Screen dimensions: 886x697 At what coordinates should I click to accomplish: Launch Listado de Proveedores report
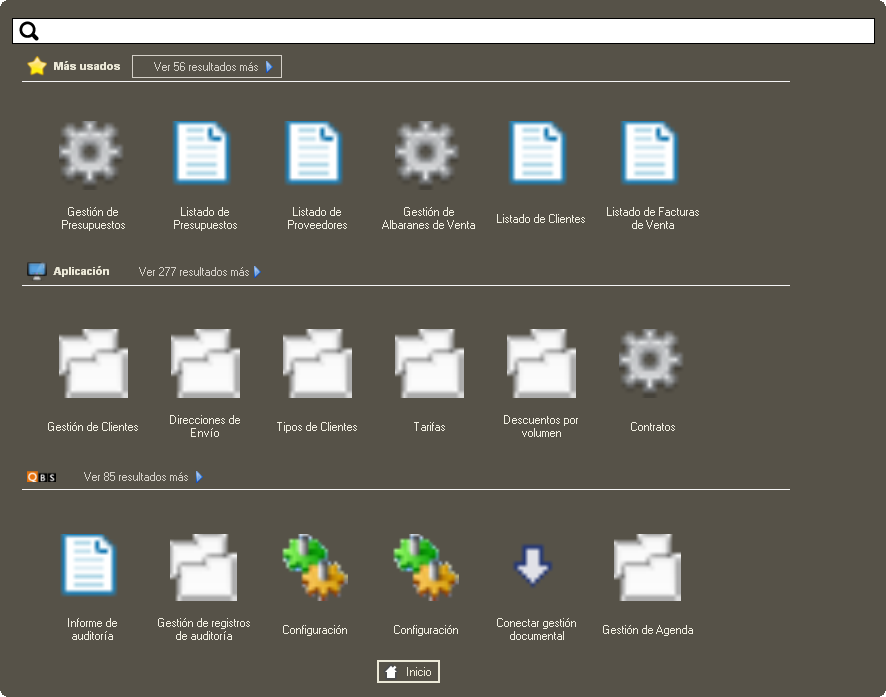pos(316,155)
